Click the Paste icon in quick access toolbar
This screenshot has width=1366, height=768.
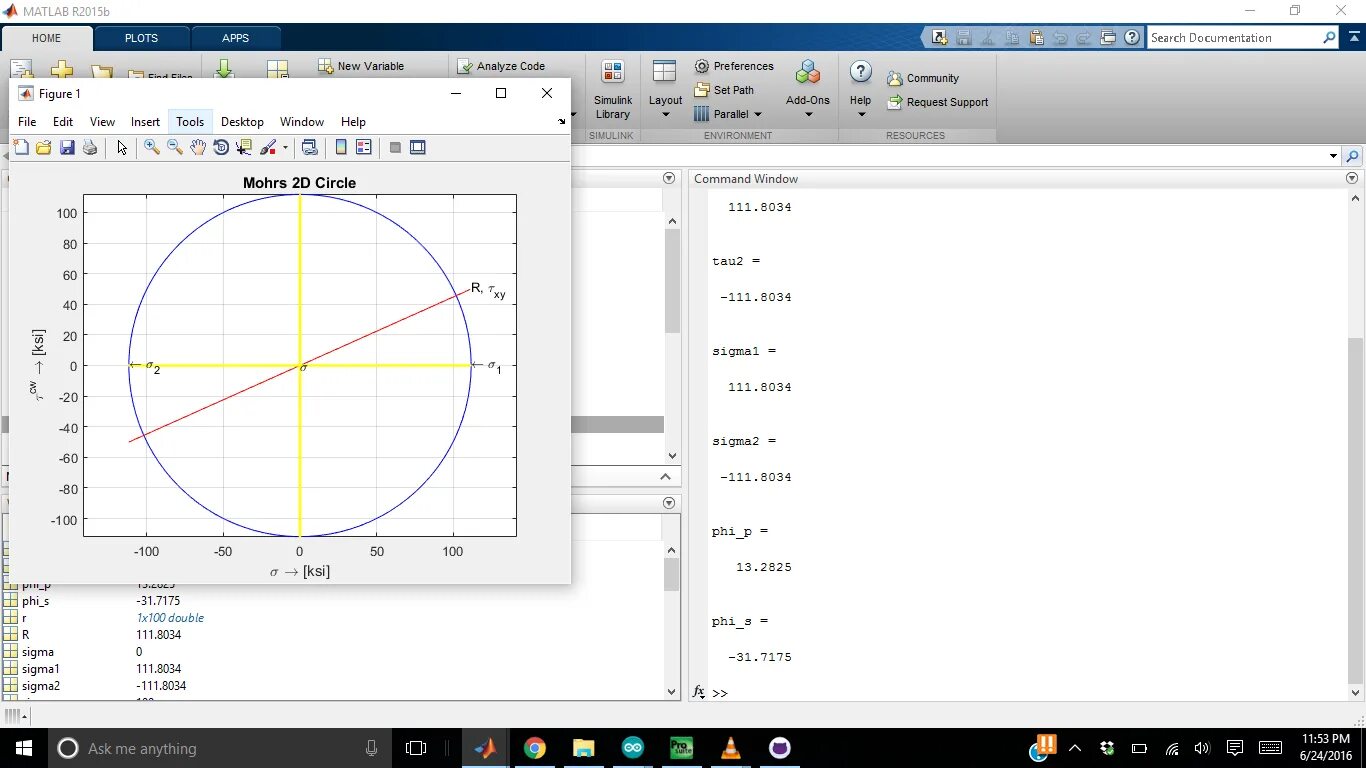(x=1036, y=38)
